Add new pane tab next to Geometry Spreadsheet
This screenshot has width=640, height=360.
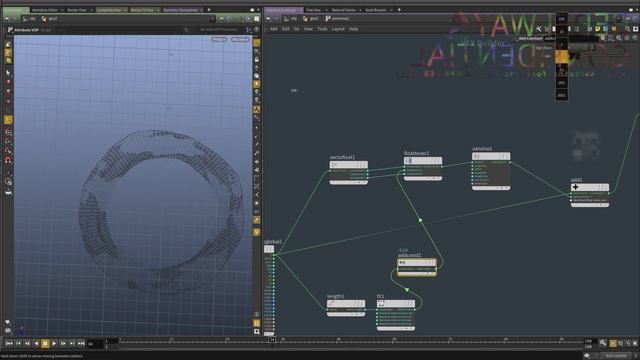click(x=209, y=10)
